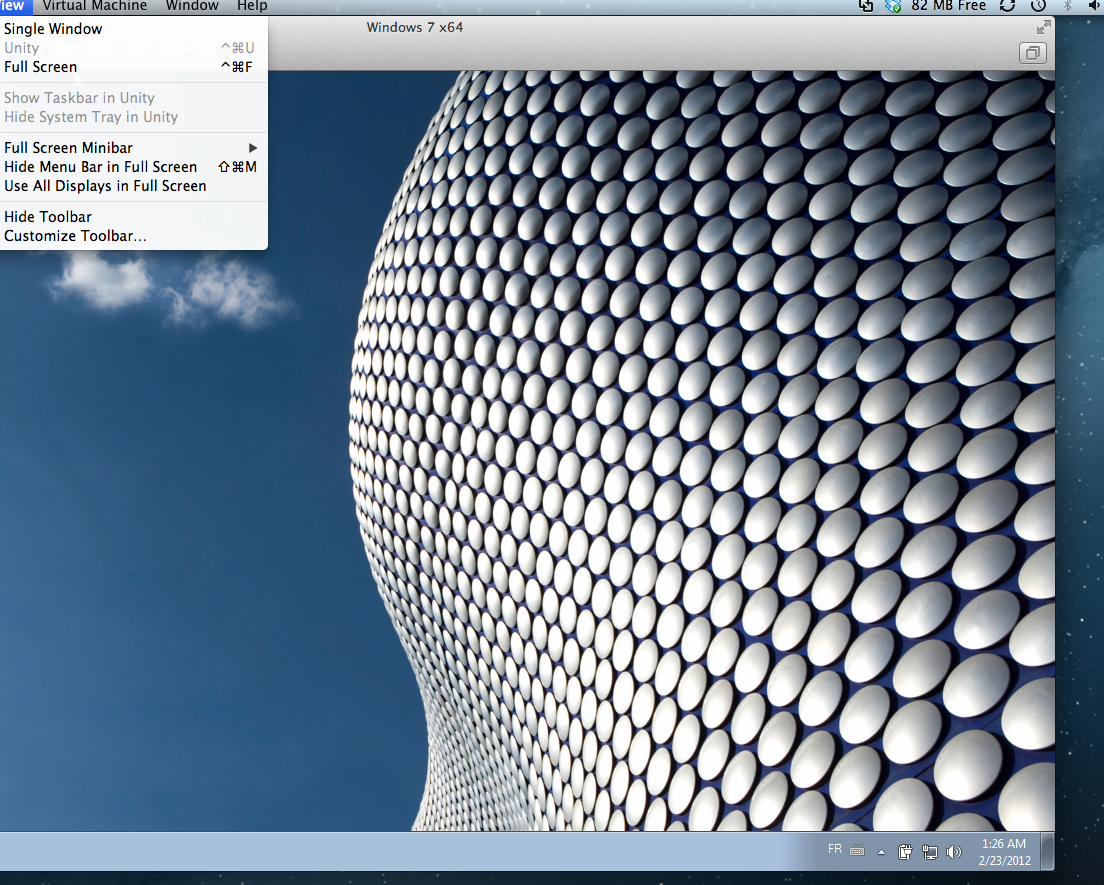Show hidden icons in Windows system tray
The image size is (1104, 885).
[x=882, y=852]
